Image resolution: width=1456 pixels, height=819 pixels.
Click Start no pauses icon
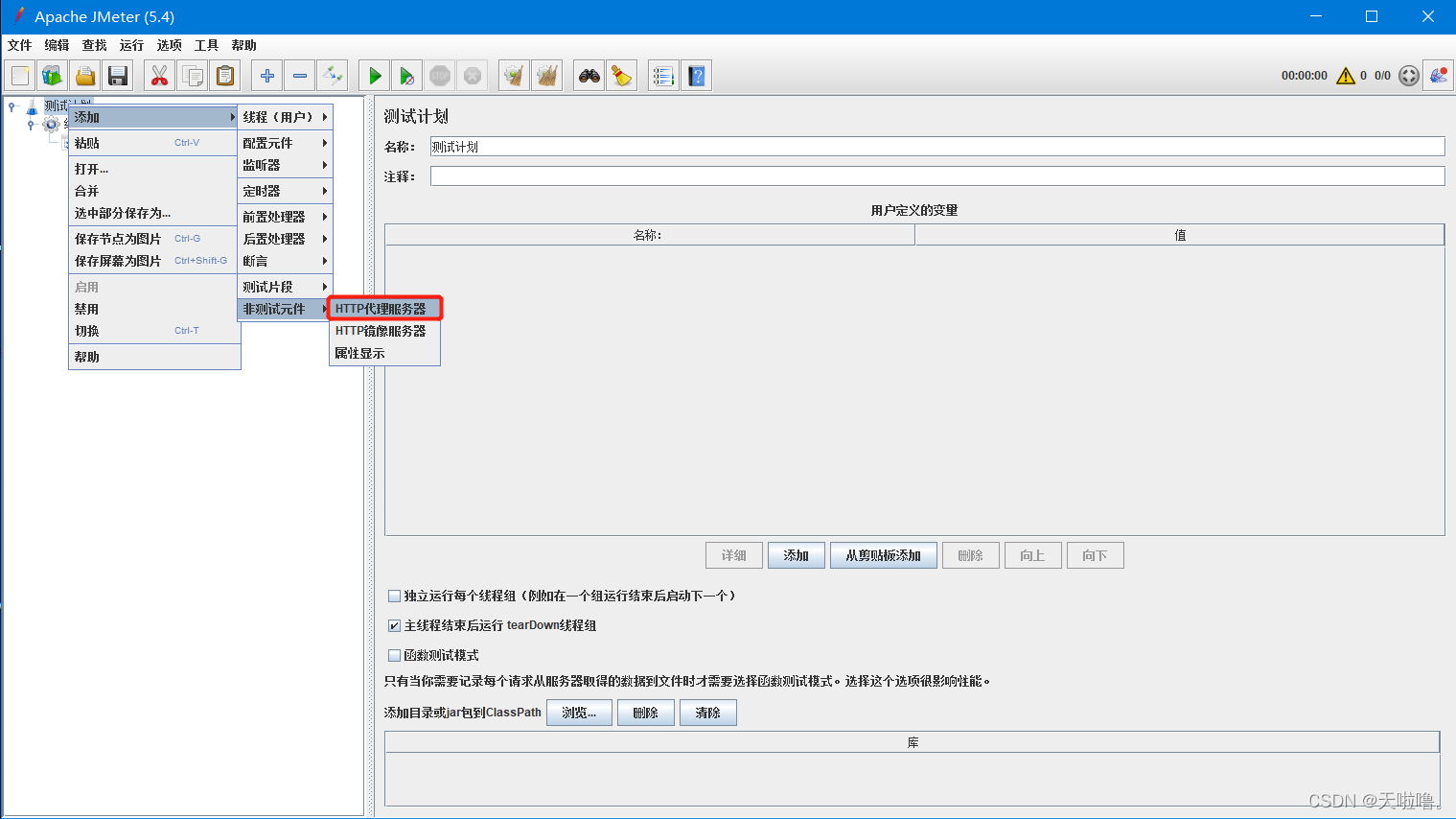coord(407,76)
